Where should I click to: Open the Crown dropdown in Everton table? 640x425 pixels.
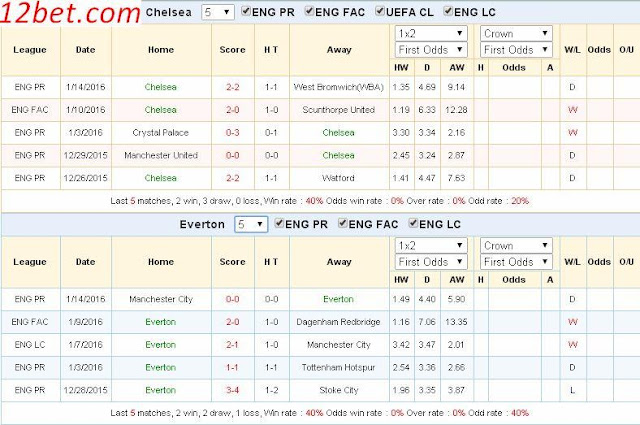(516, 245)
